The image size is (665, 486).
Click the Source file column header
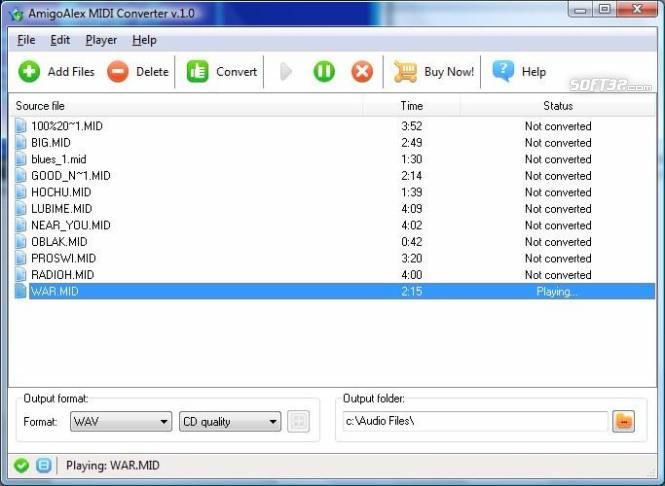(186, 106)
